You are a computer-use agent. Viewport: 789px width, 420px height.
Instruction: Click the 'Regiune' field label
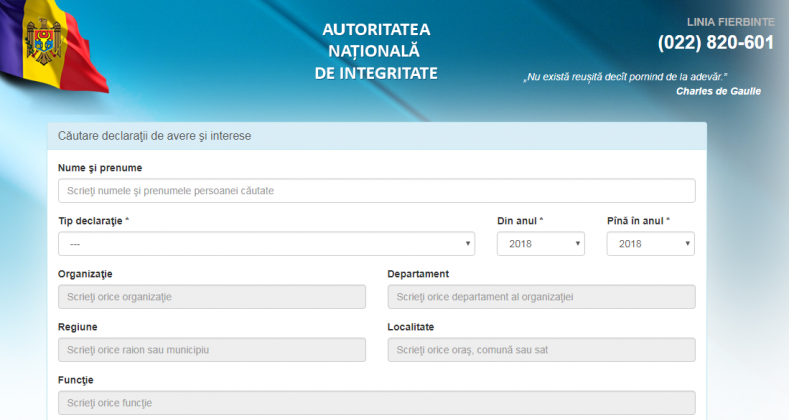(77, 327)
